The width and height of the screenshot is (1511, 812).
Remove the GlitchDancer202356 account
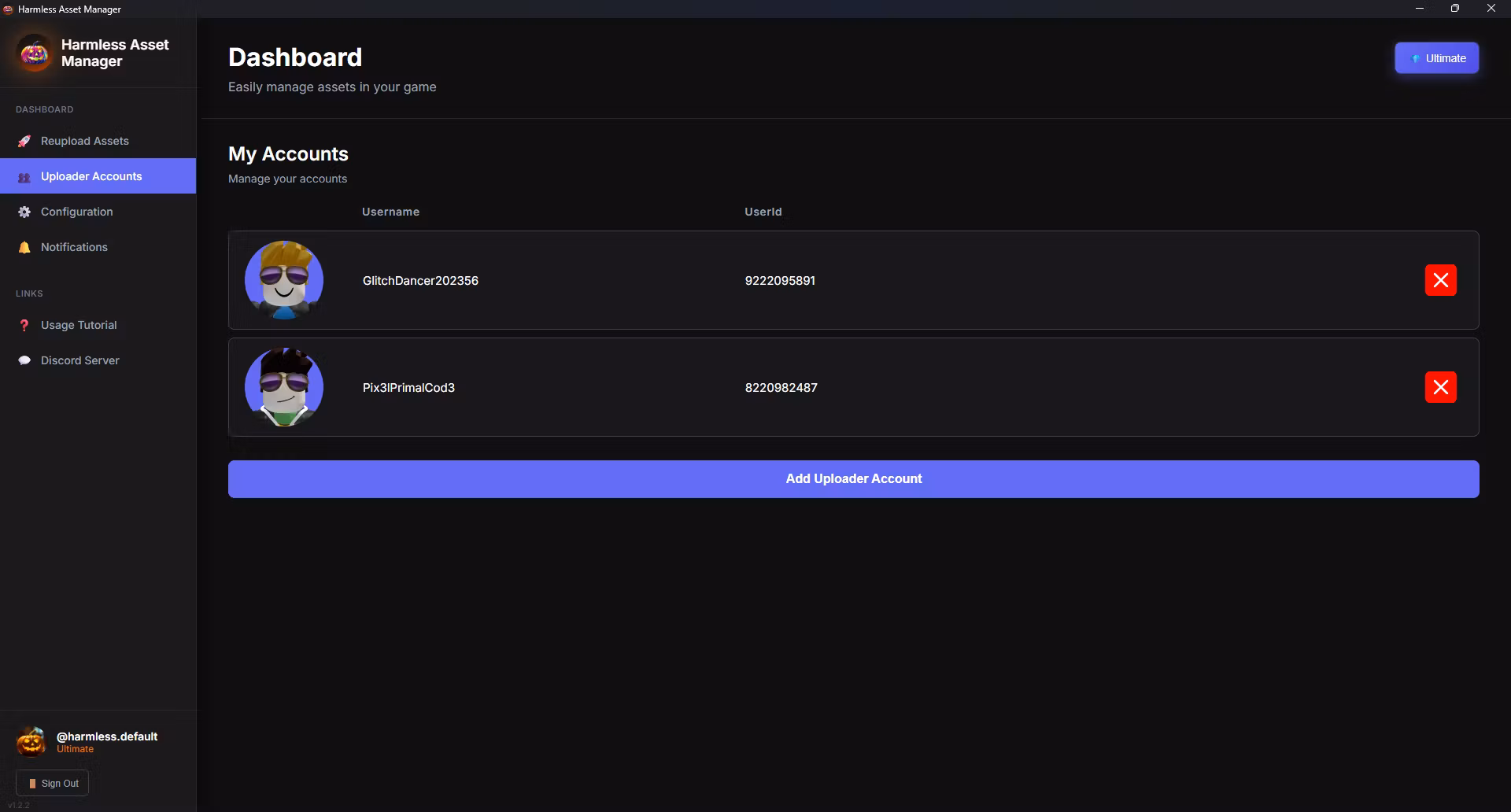(x=1440, y=280)
